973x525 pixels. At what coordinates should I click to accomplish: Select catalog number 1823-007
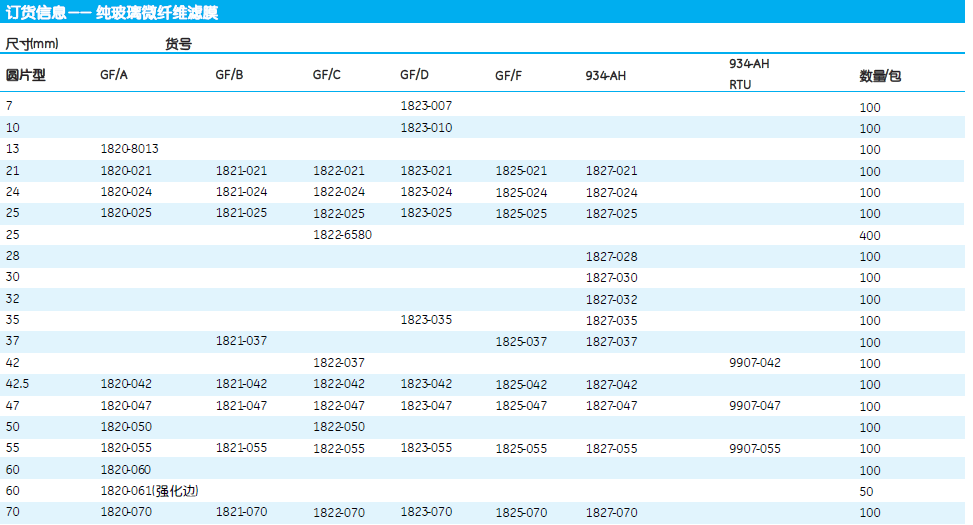point(426,106)
